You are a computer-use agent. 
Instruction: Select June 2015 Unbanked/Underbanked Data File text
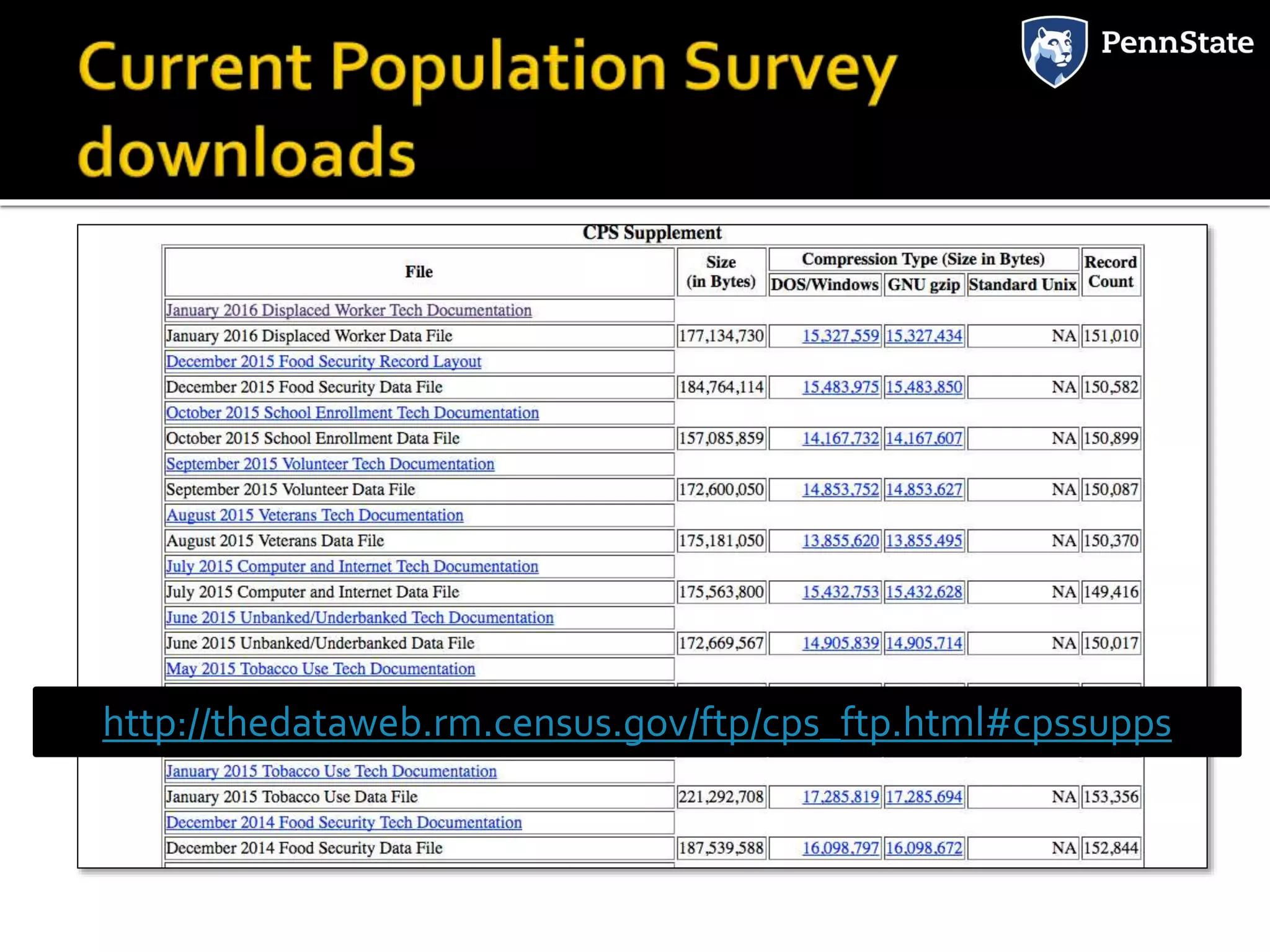click(x=320, y=643)
